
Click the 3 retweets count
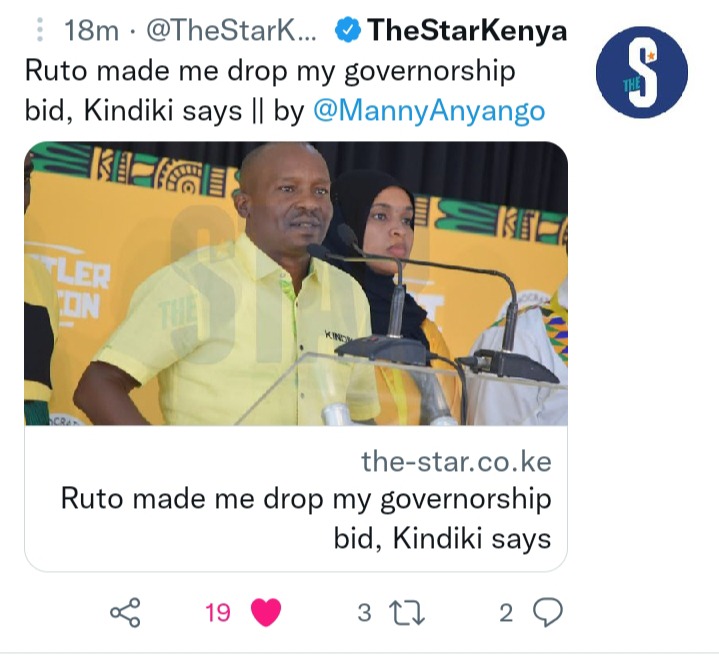point(364,613)
